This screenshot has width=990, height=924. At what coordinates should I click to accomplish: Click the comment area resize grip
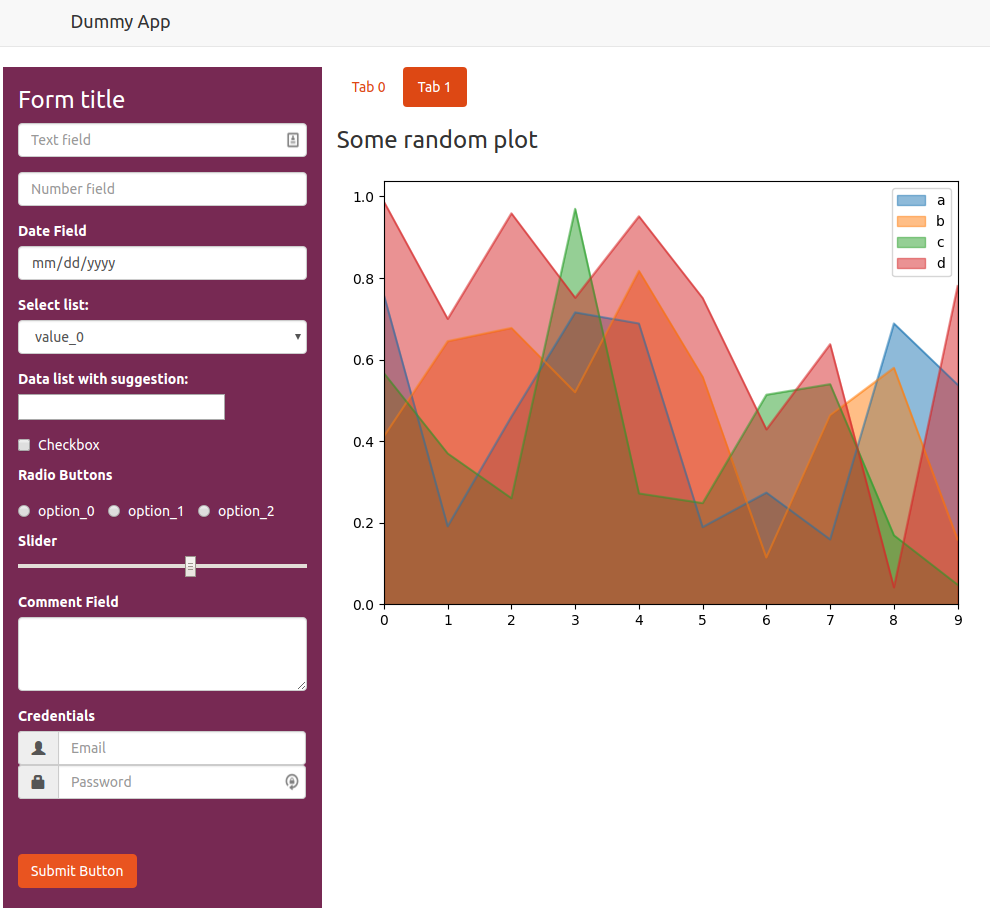pos(302,685)
